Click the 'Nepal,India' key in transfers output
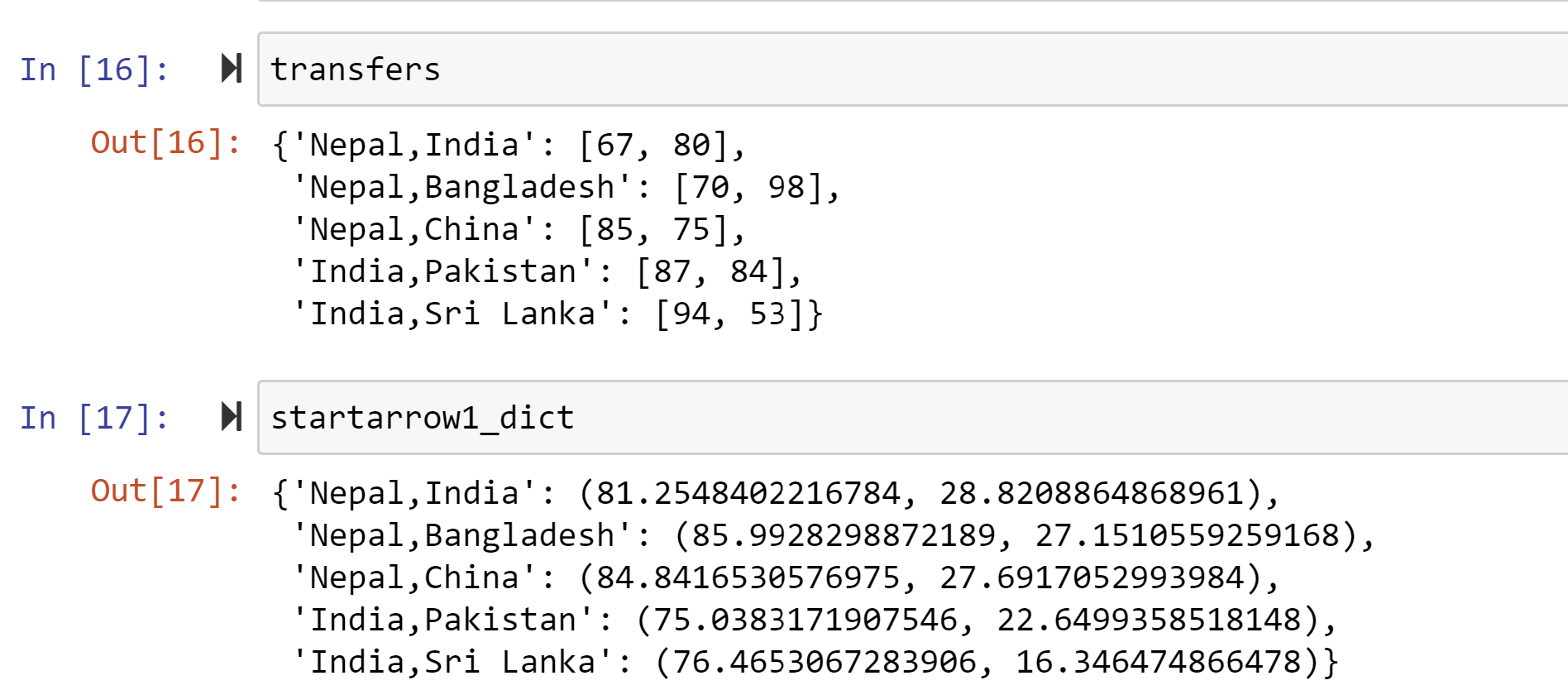Screen dimensions: 1568x690 click(x=413, y=146)
